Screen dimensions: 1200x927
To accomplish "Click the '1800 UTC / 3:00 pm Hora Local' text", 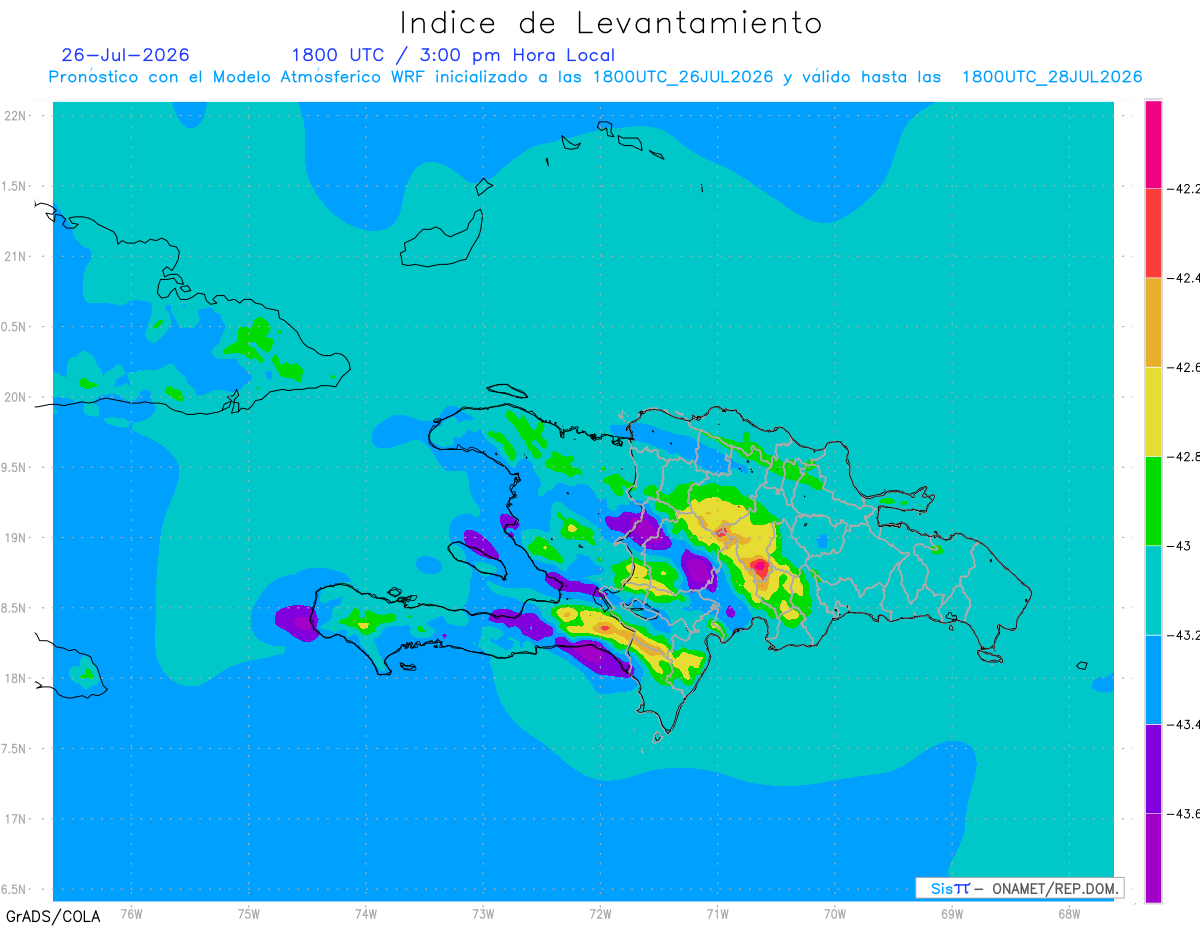I will point(453,55).
